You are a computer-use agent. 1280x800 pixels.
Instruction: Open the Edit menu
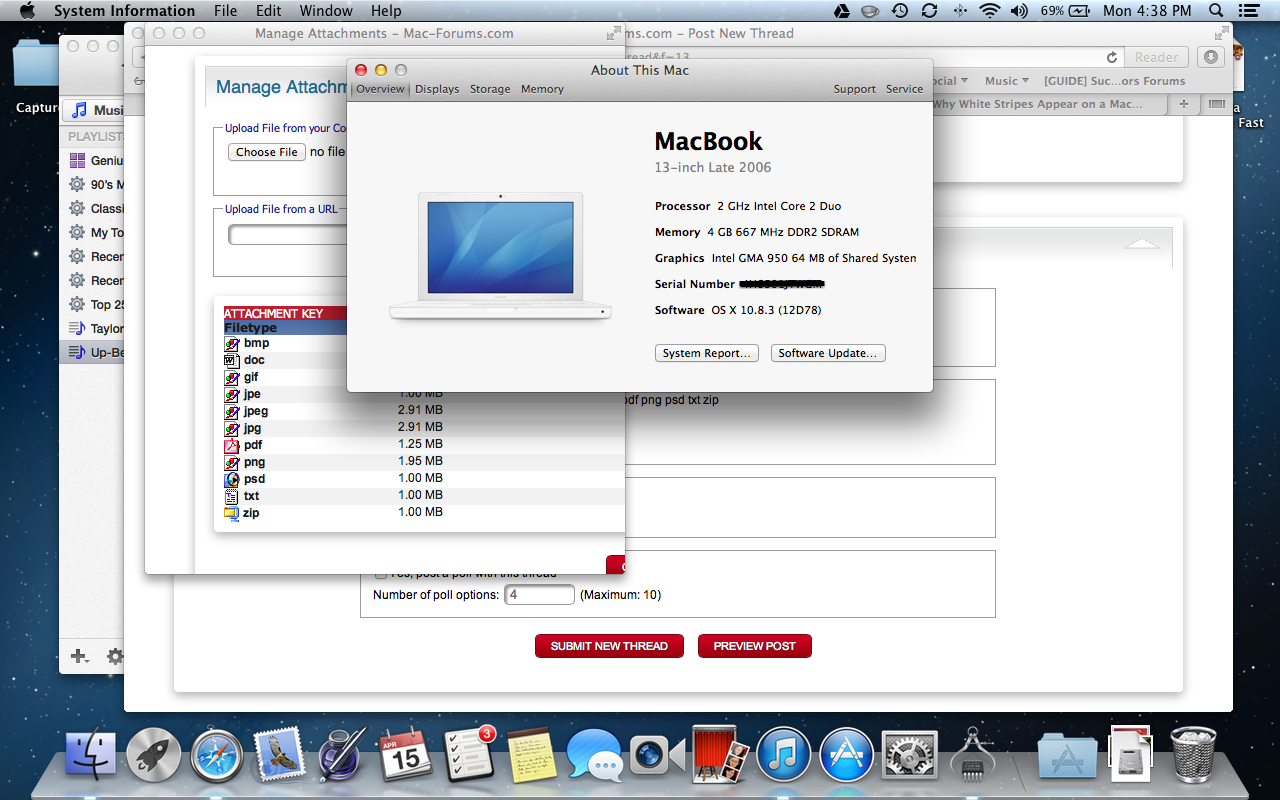coord(268,11)
